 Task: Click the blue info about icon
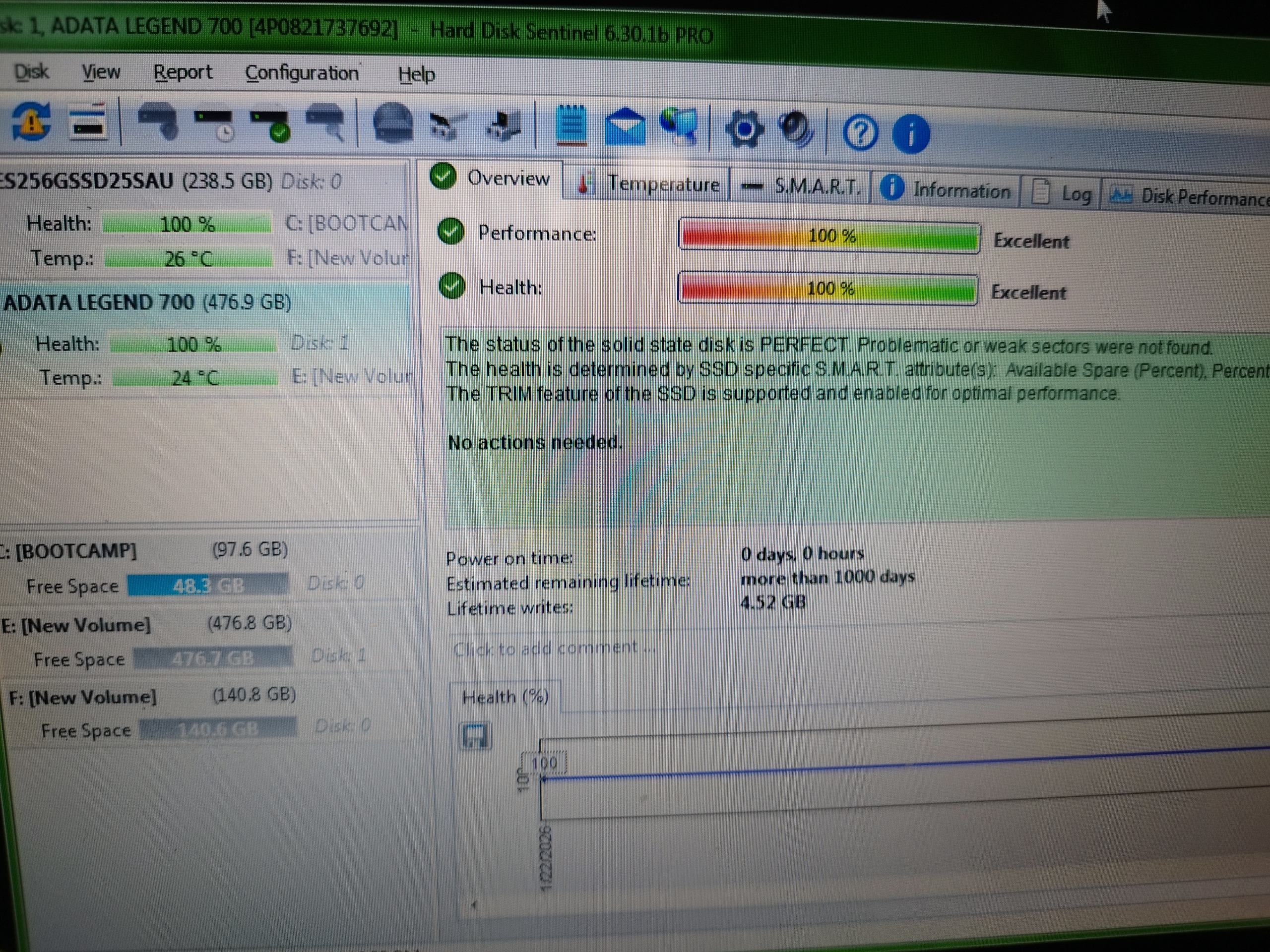pyautogui.click(x=911, y=134)
